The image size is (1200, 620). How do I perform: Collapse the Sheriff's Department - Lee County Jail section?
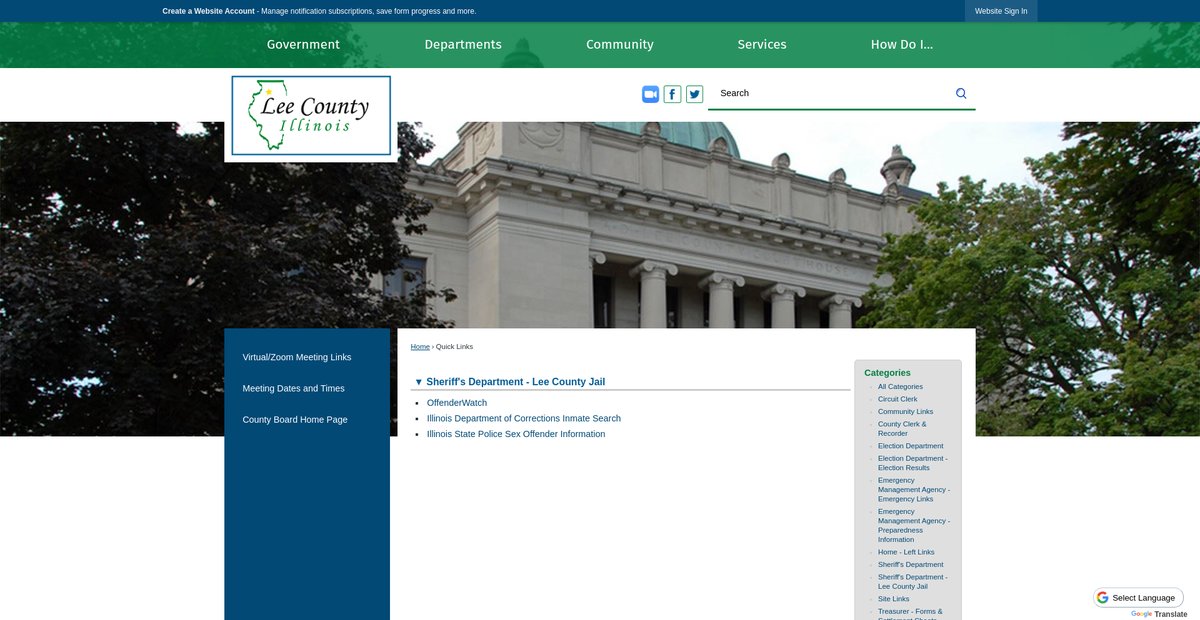pyautogui.click(x=419, y=382)
